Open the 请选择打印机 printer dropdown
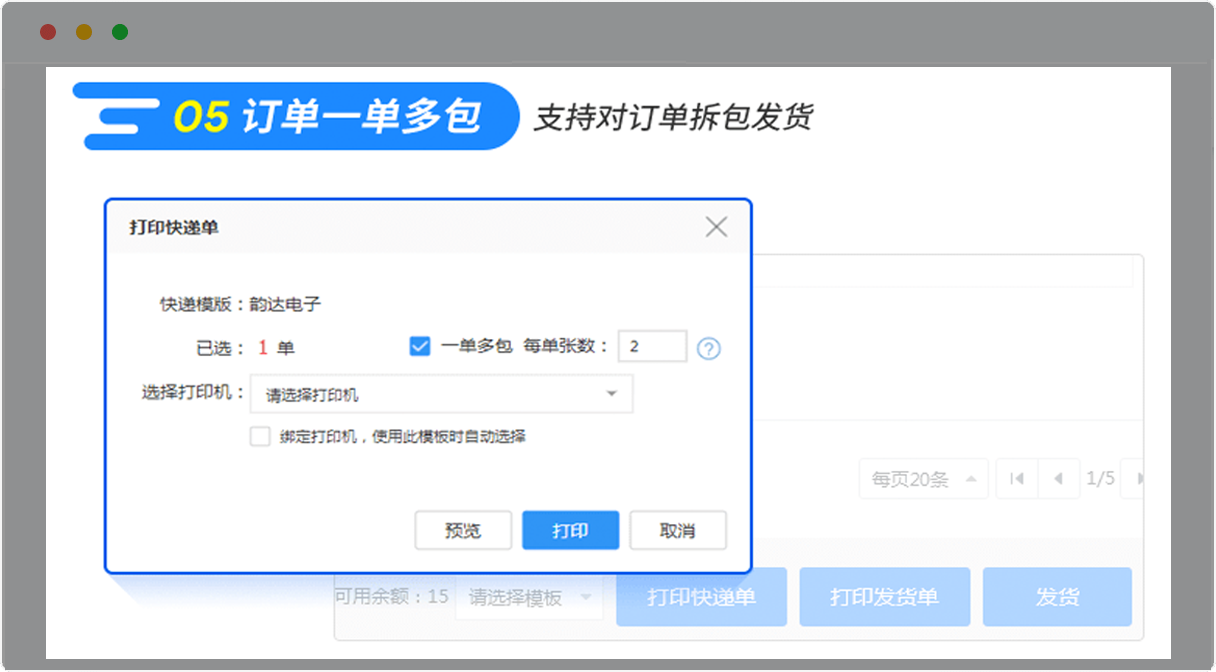The width and height of the screenshot is (1216, 672). tap(441, 394)
